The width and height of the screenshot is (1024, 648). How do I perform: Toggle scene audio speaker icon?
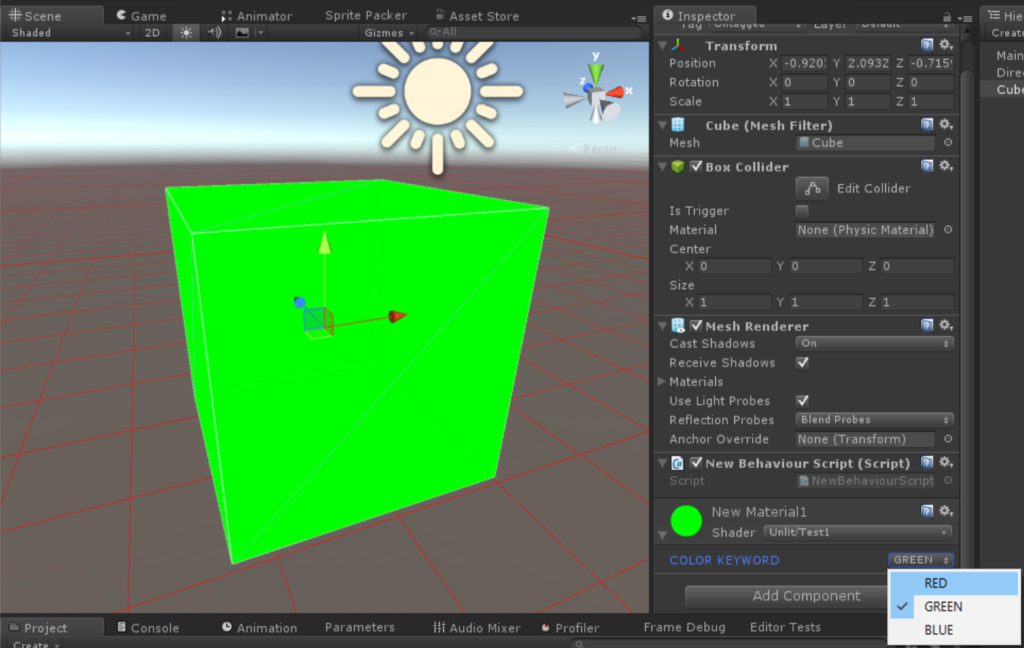coord(214,33)
